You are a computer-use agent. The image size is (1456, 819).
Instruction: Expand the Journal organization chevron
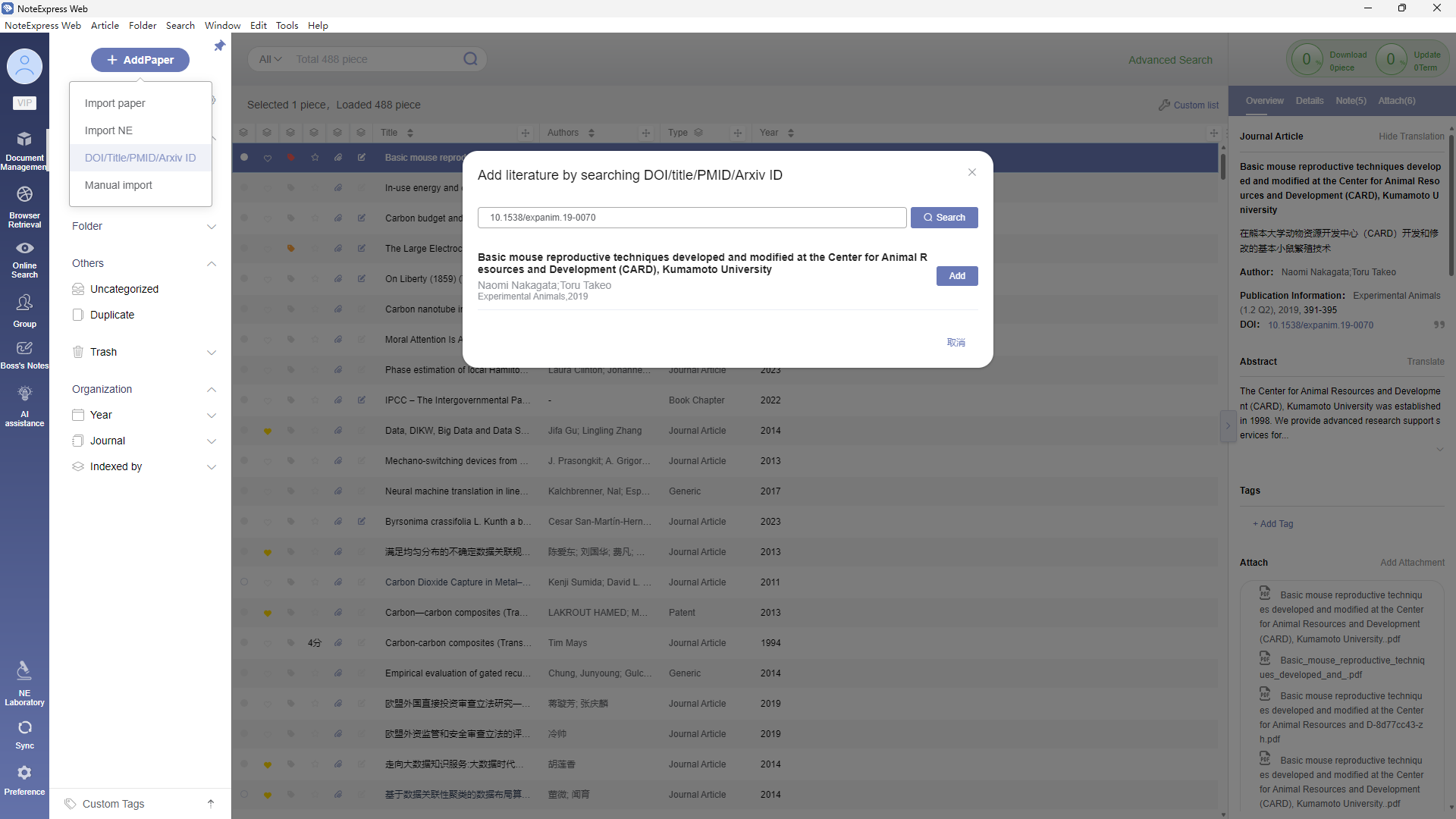pyautogui.click(x=212, y=441)
